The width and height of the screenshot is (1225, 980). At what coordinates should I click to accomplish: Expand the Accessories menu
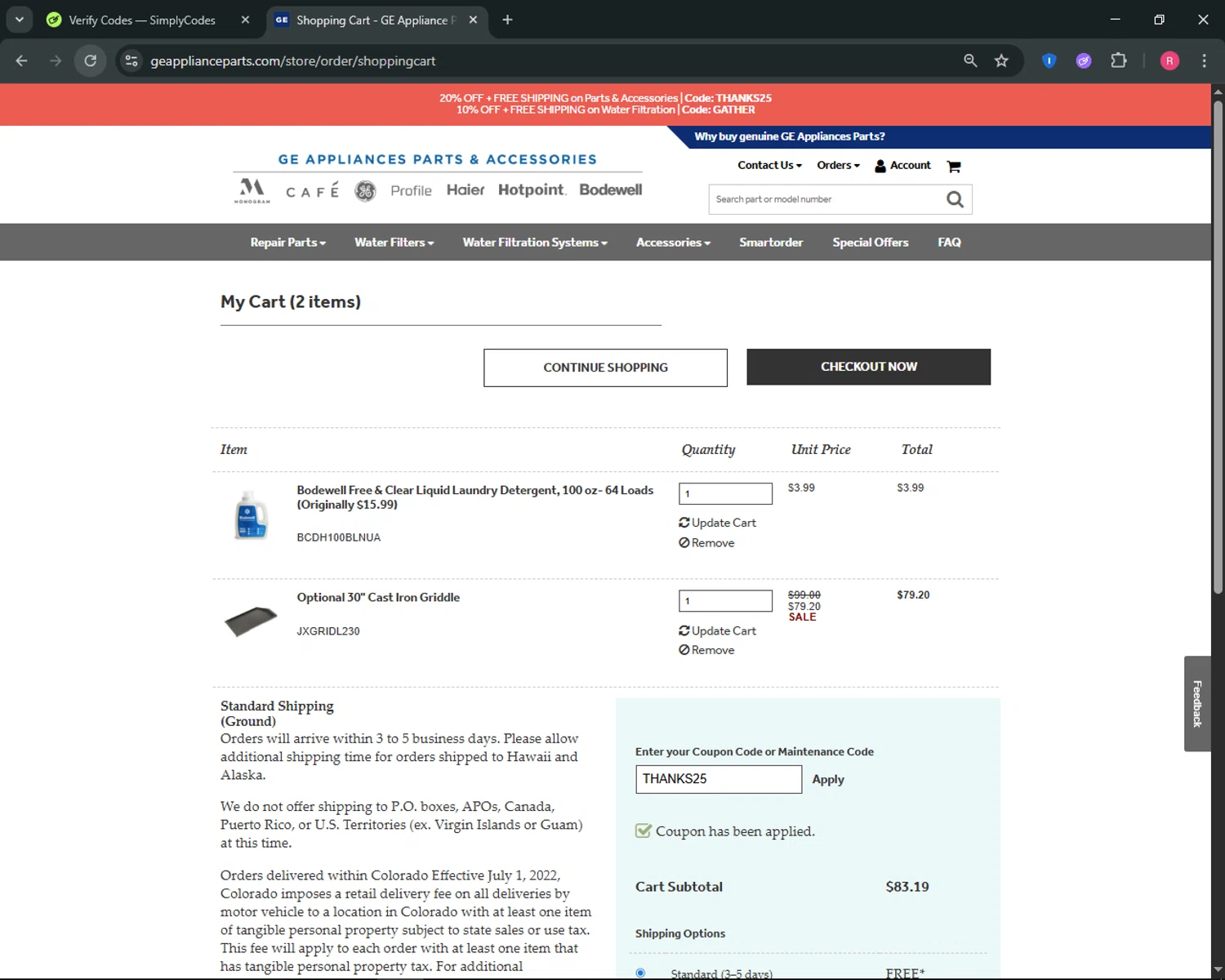(x=673, y=243)
